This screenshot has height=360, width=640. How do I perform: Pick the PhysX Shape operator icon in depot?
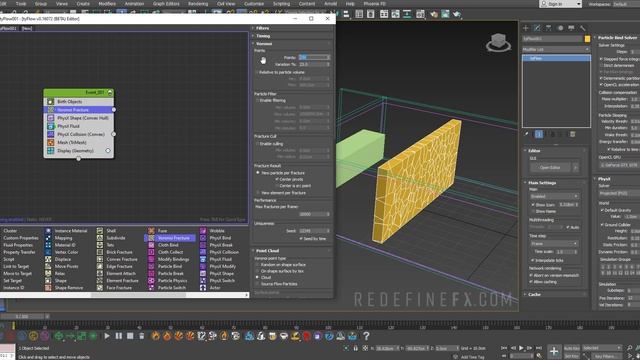[x=203, y=273]
